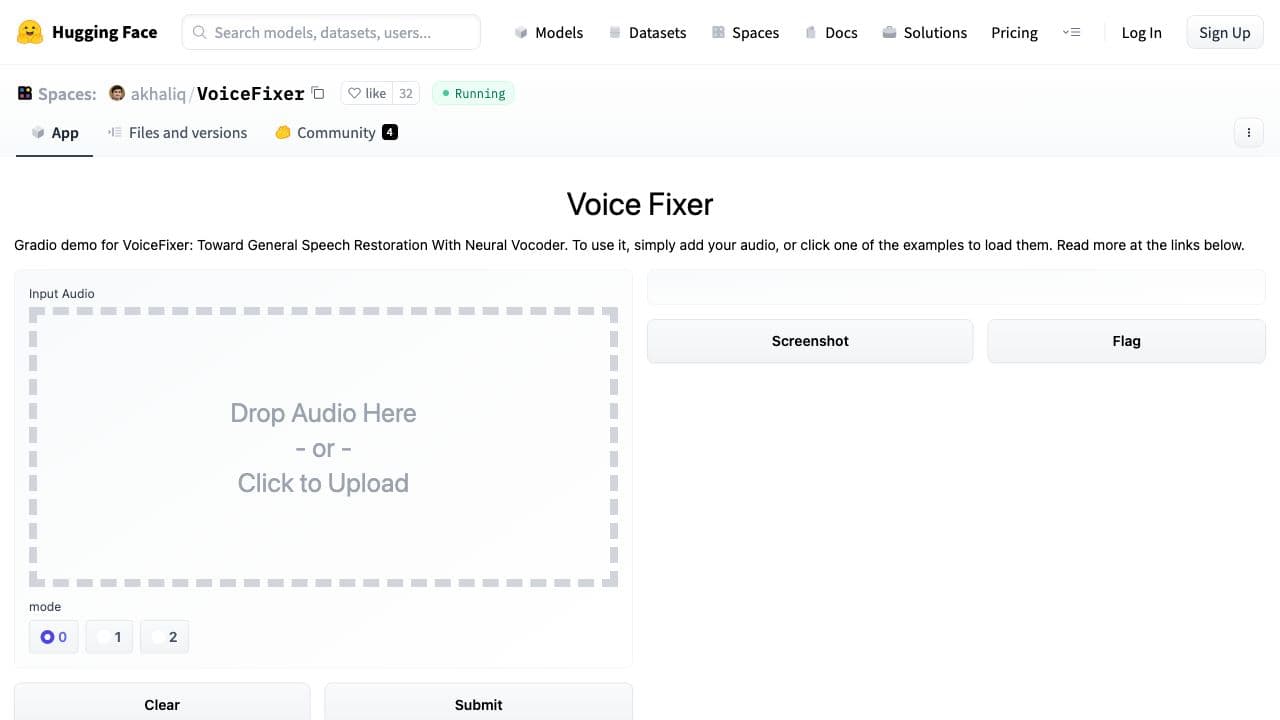Select mode 2 radio button
1280x720 pixels.
(164, 636)
